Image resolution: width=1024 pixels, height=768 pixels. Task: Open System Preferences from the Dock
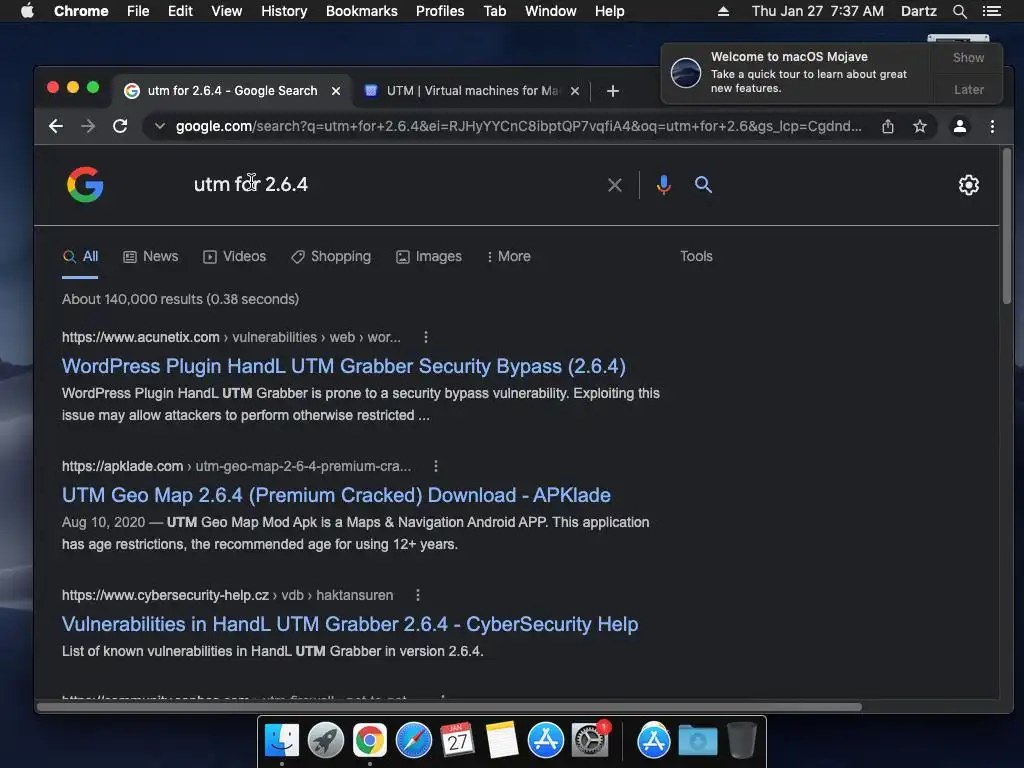[x=590, y=741]
